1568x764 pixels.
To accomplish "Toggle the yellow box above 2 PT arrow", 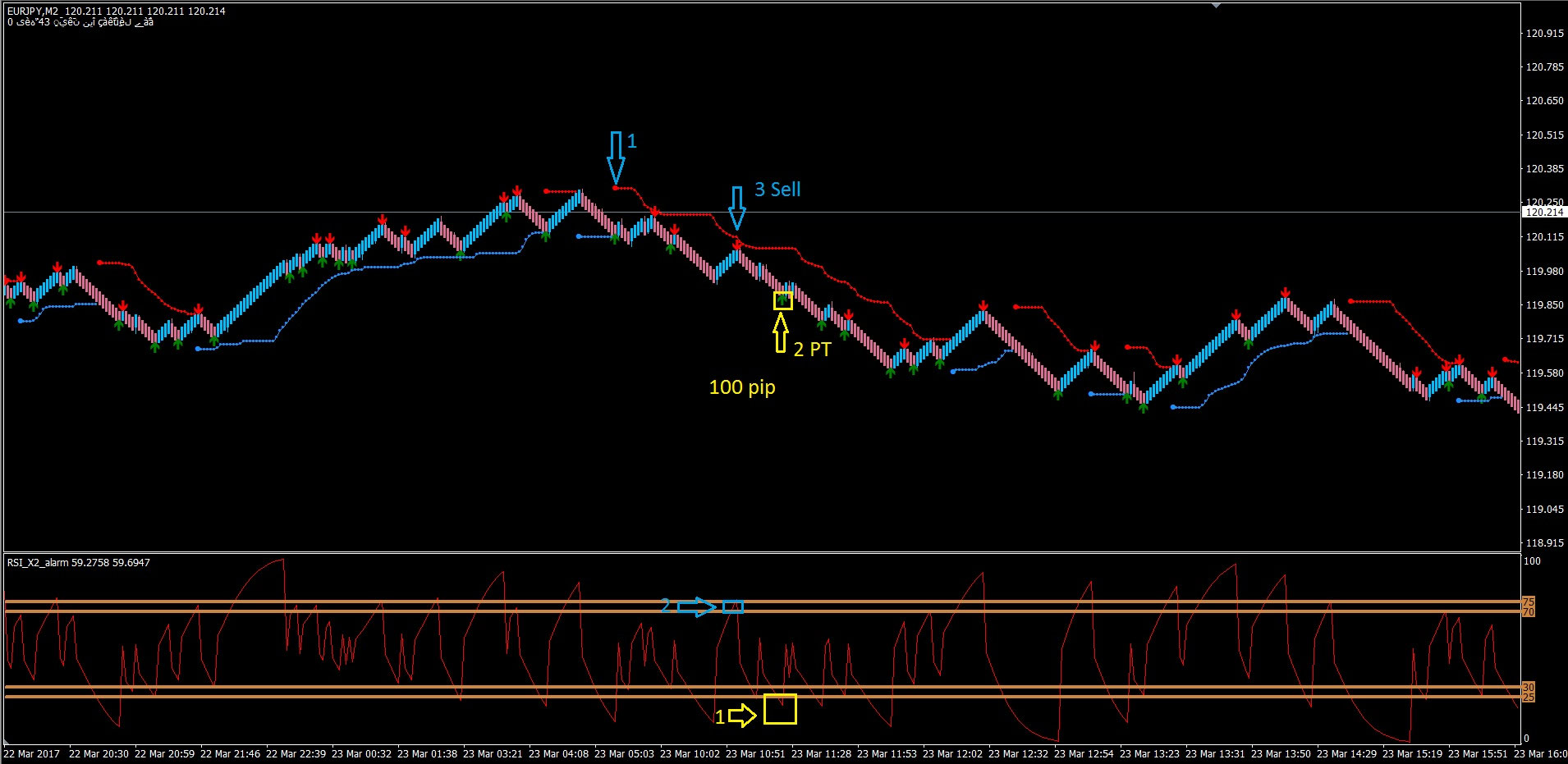I will pyautogui.click(x=782, y=300).
